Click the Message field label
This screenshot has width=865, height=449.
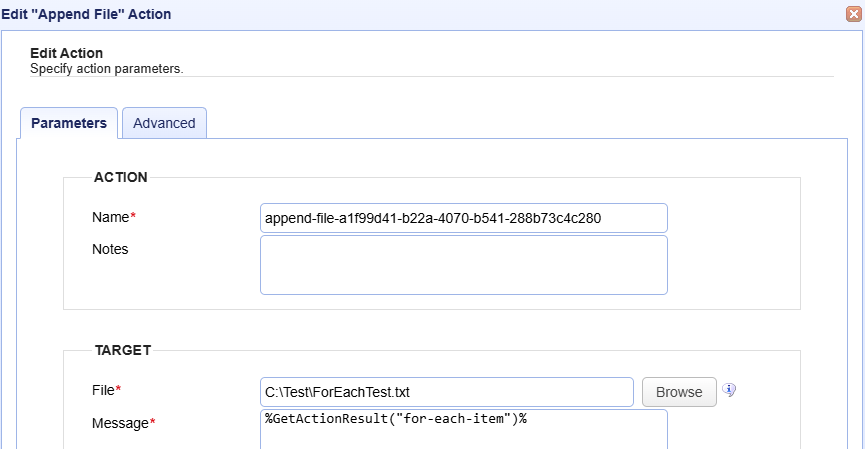(x=120, y=423)
